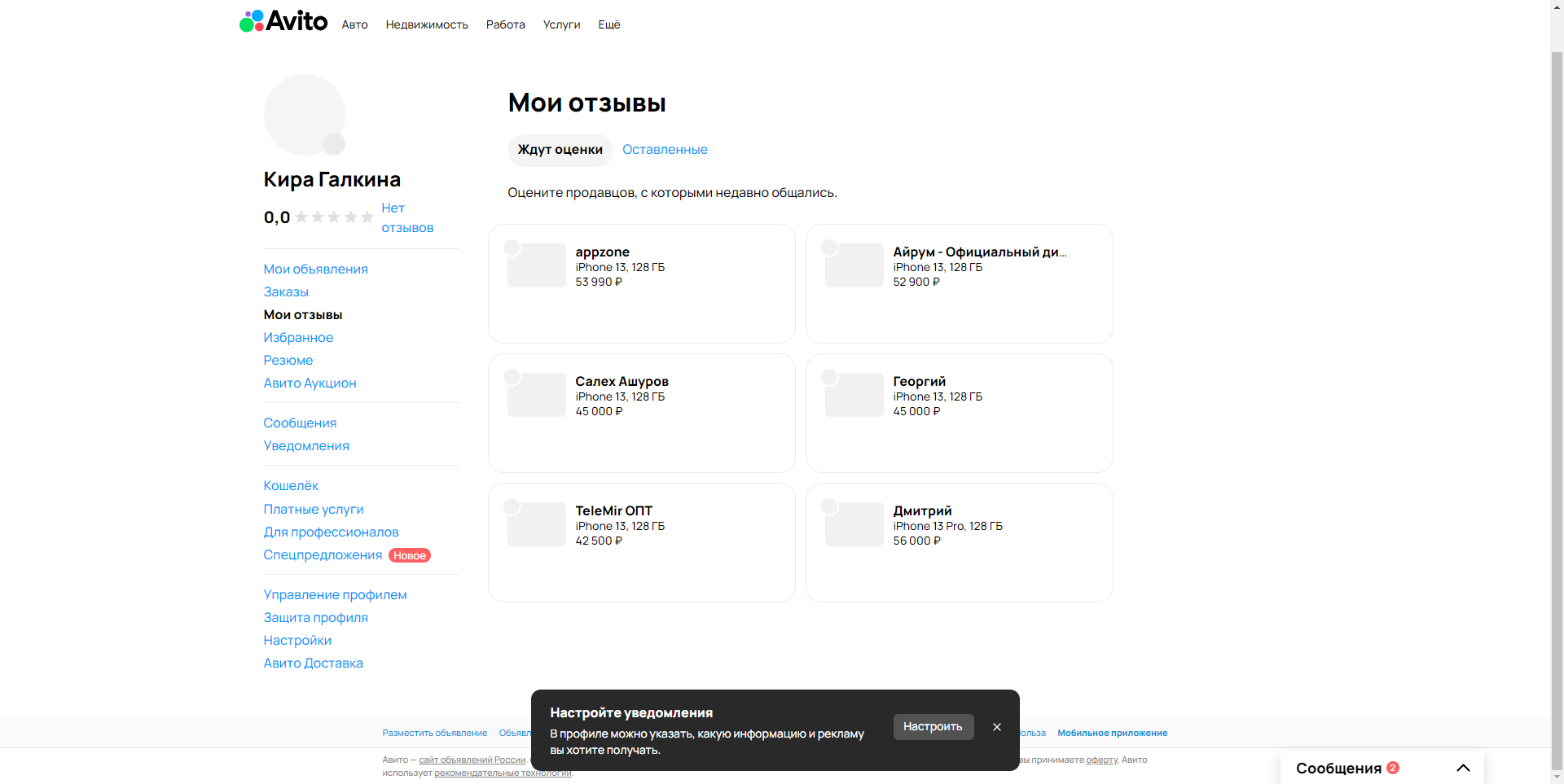Open Заказы in the sidebar

[286, 291]
